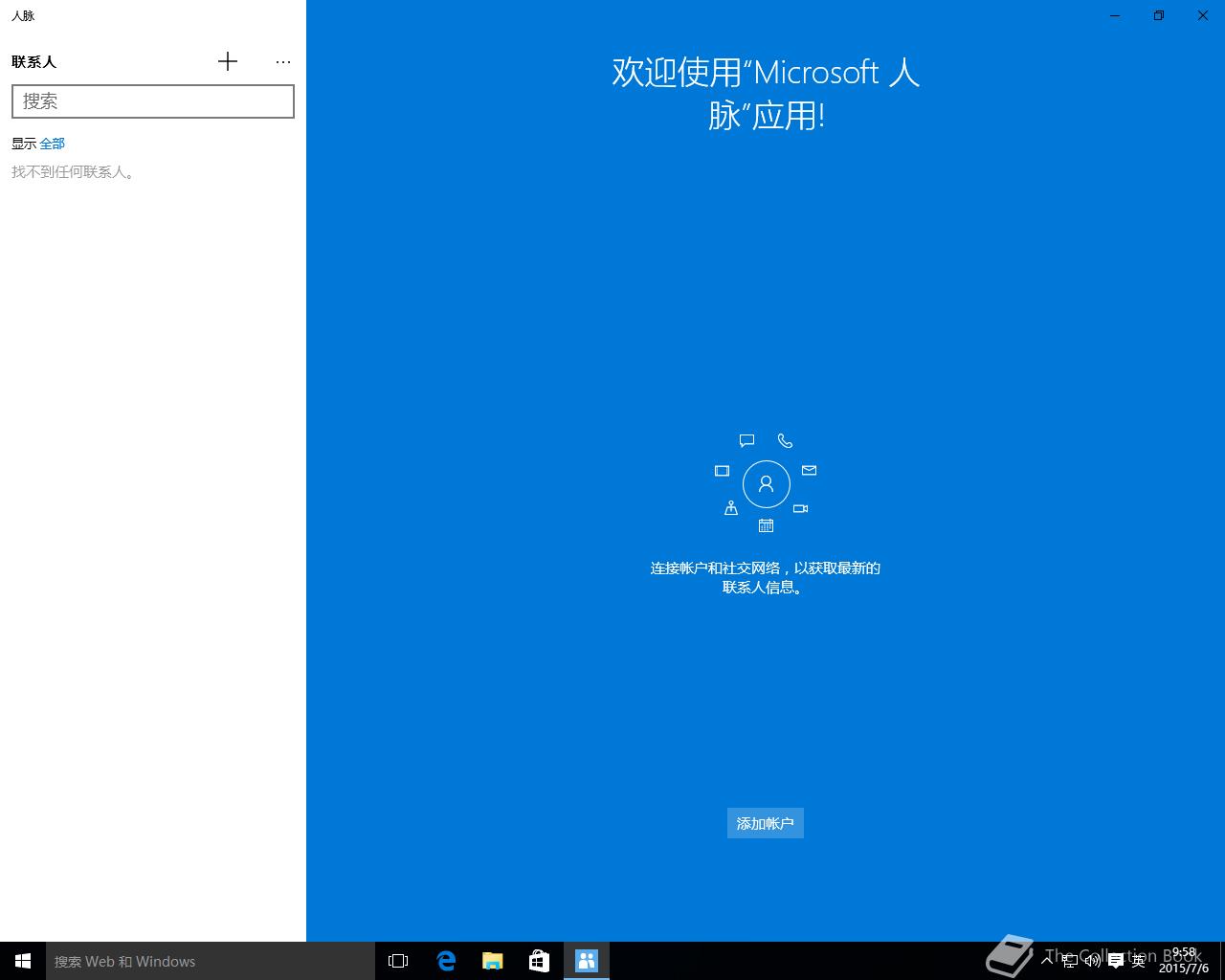This screenshot has width=1225, height=980.
Task: Open the Windows Start menu
Action: pyautogui.click(x=23, y=961)
